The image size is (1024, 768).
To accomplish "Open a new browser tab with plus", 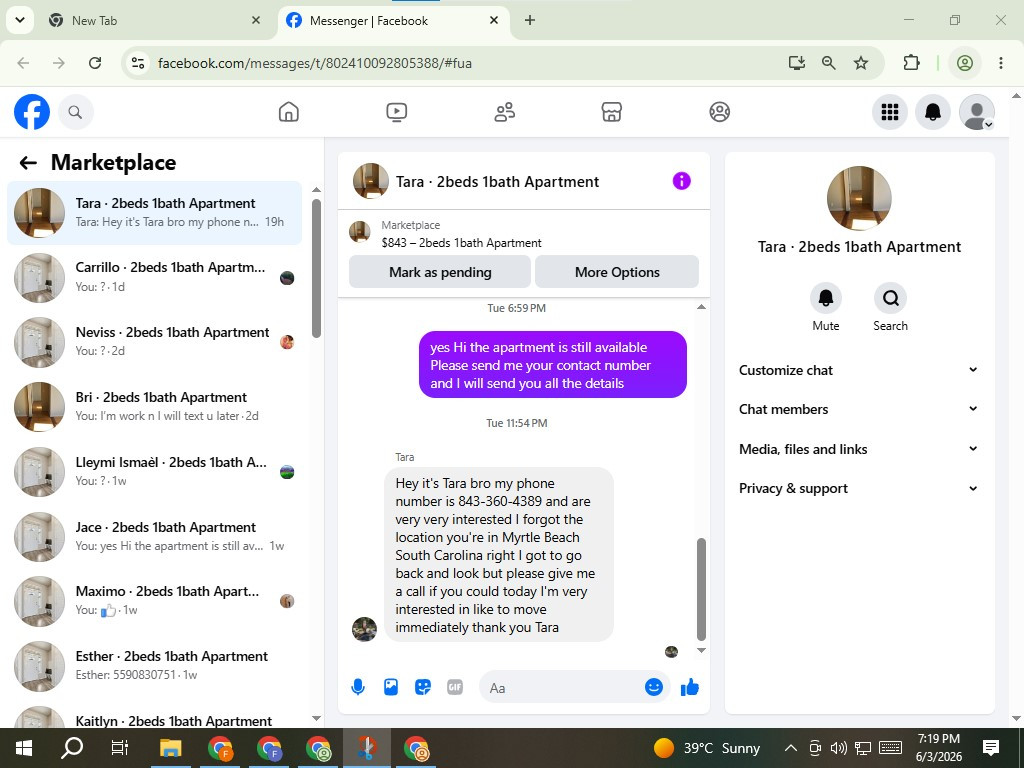I will click(530, 20).
